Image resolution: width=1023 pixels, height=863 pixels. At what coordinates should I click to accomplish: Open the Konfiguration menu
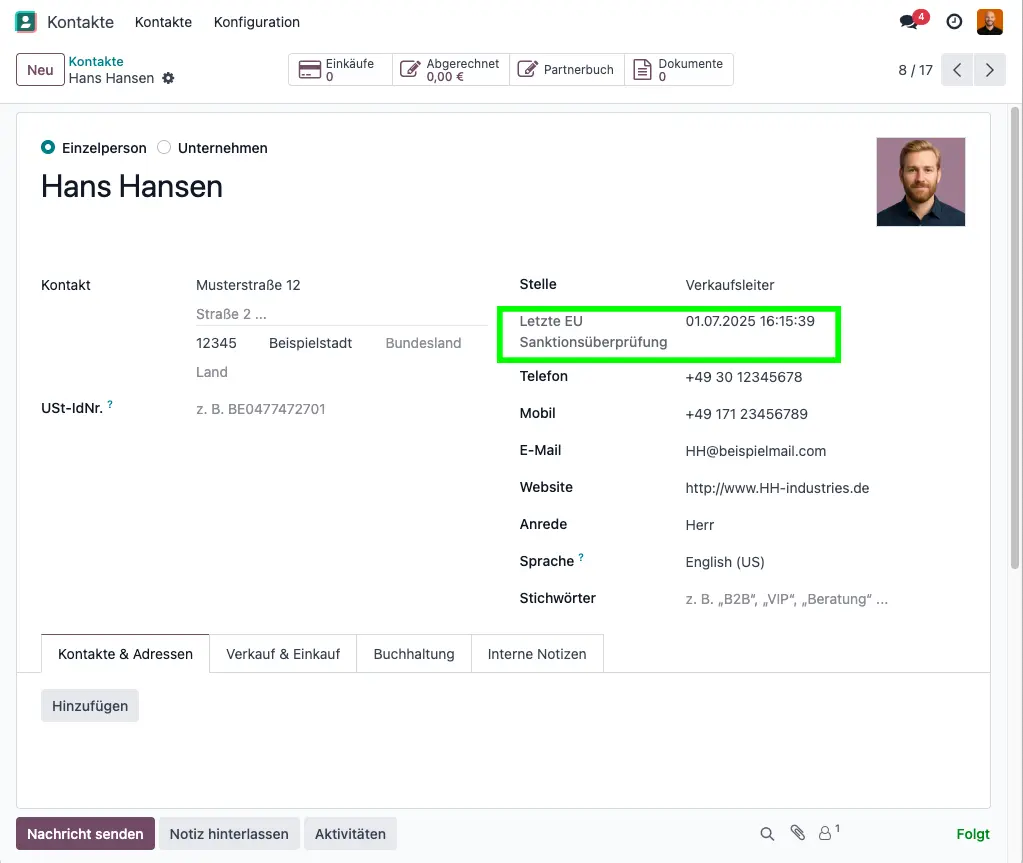coord(256,22)
